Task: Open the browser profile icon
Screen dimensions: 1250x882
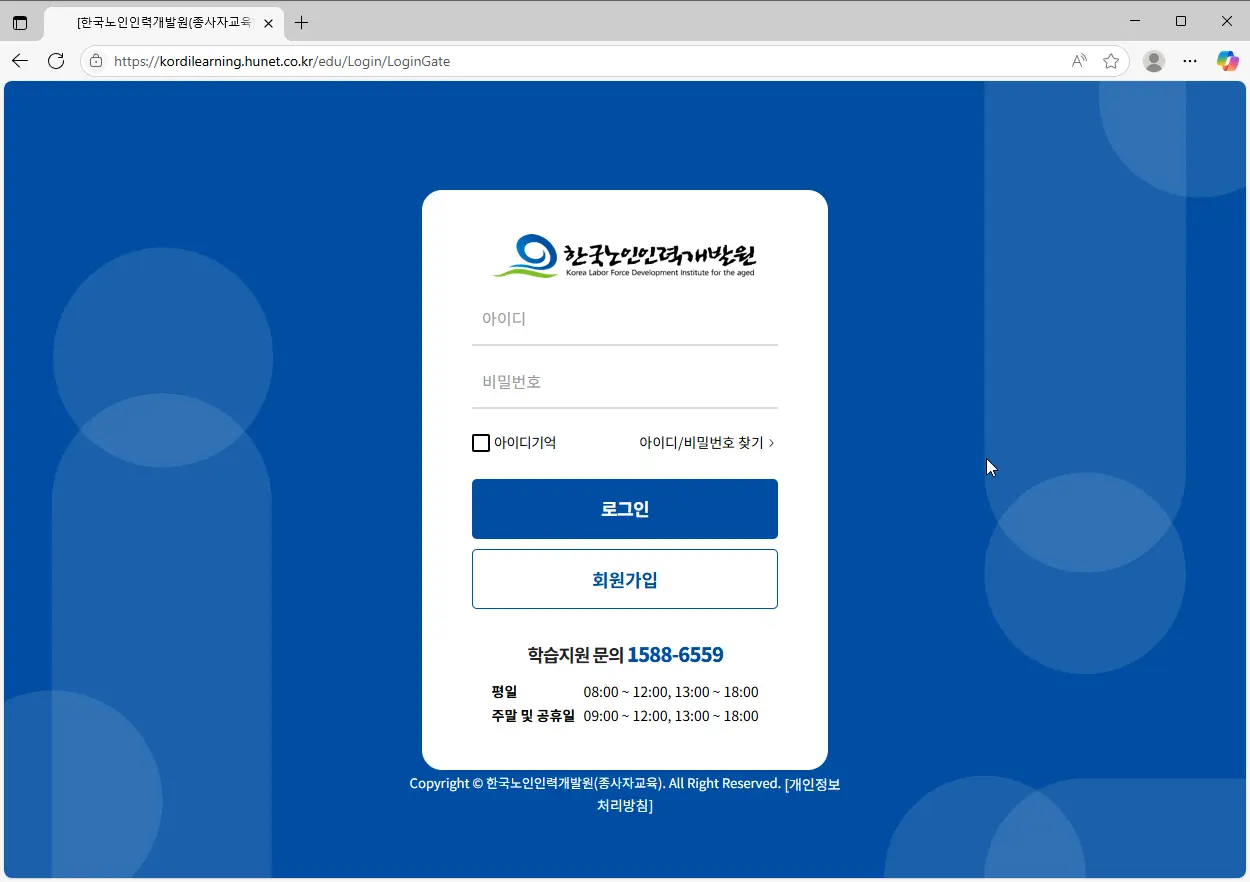Action: [x=1154, y=61]
